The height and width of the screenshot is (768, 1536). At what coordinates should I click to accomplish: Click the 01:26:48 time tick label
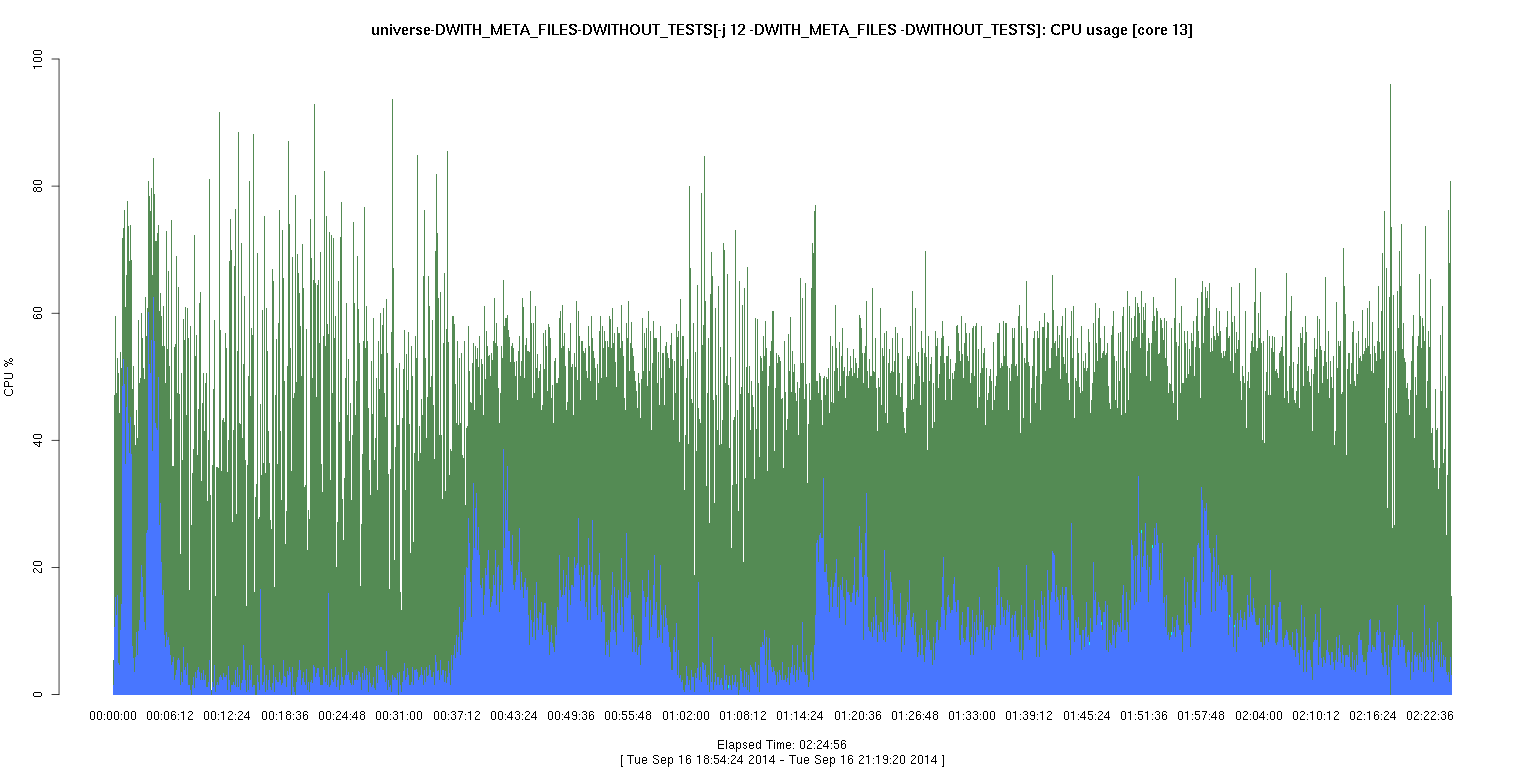coord(915,716)
